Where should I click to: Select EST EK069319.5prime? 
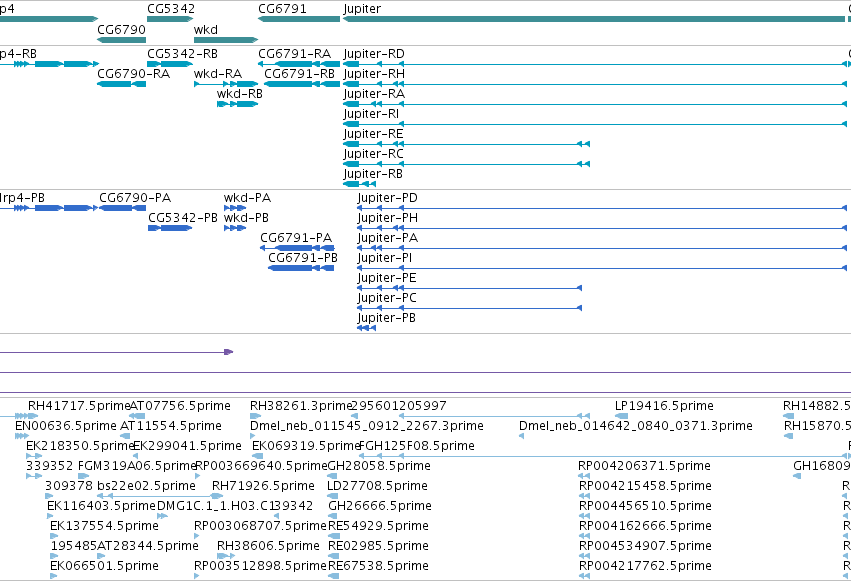[306, 446]
